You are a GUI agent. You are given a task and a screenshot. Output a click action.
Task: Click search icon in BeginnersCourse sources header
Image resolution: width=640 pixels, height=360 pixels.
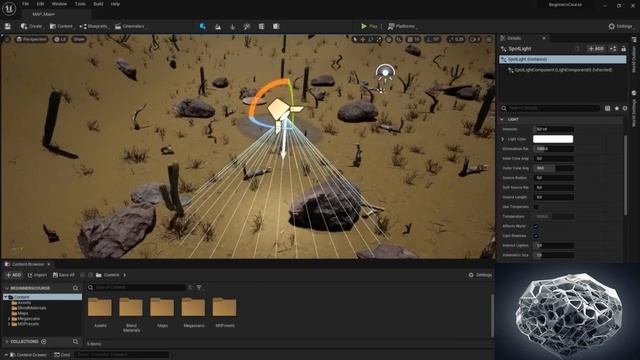coord(76,288)
